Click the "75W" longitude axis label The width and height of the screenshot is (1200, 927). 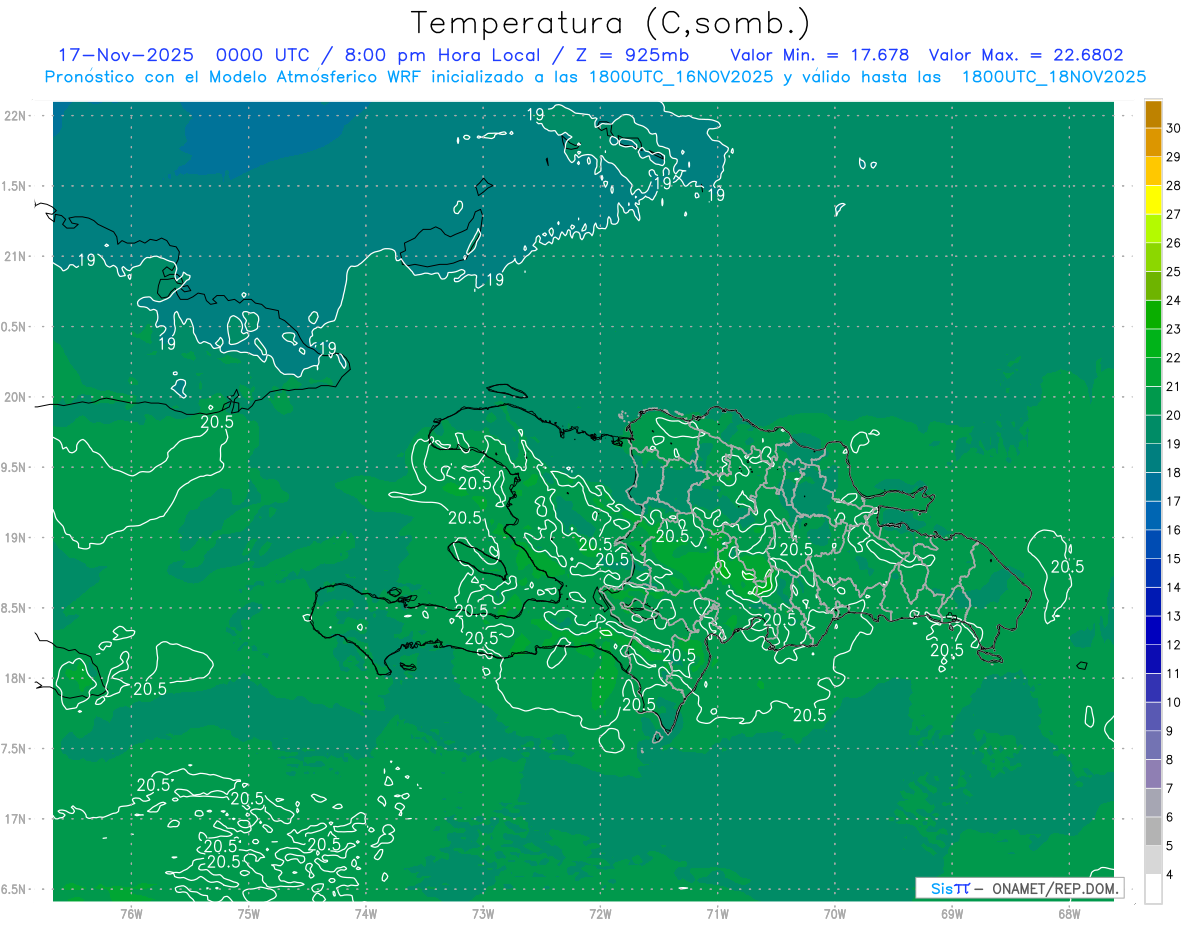point(248,913)
